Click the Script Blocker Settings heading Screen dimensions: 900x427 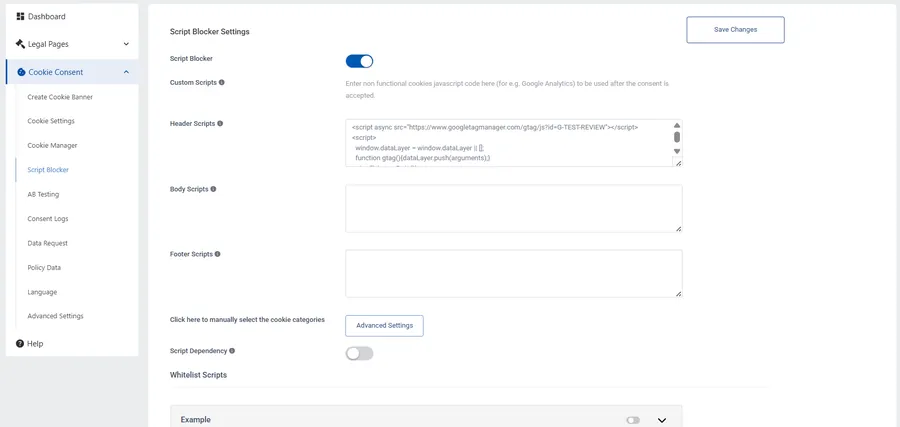[x=210, y=32]
